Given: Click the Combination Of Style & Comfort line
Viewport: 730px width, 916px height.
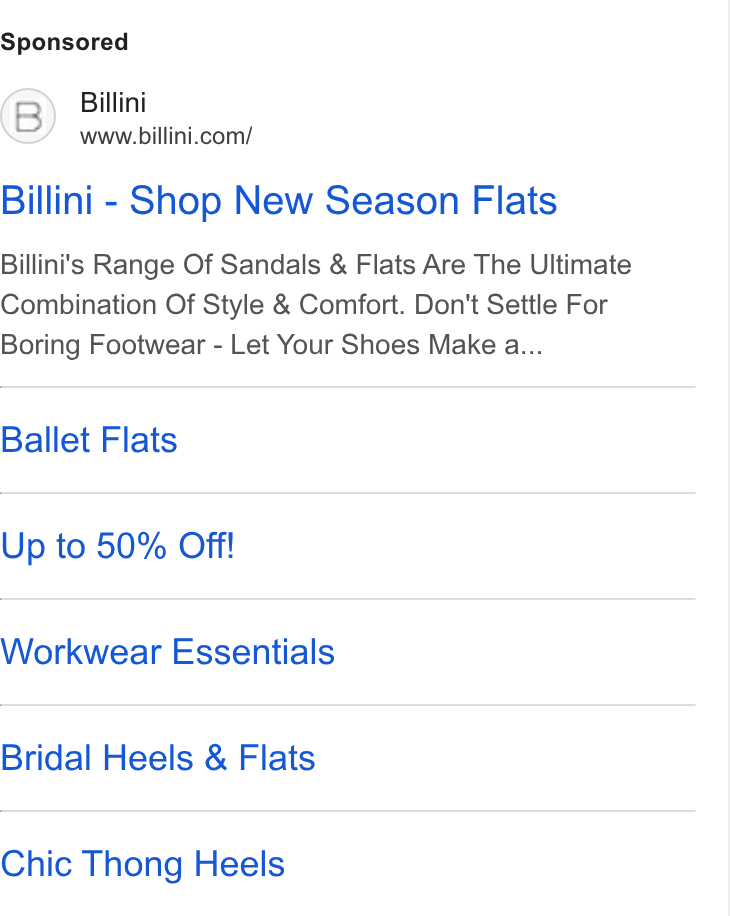Looking at the screenshot, I should tap(304, 305).
